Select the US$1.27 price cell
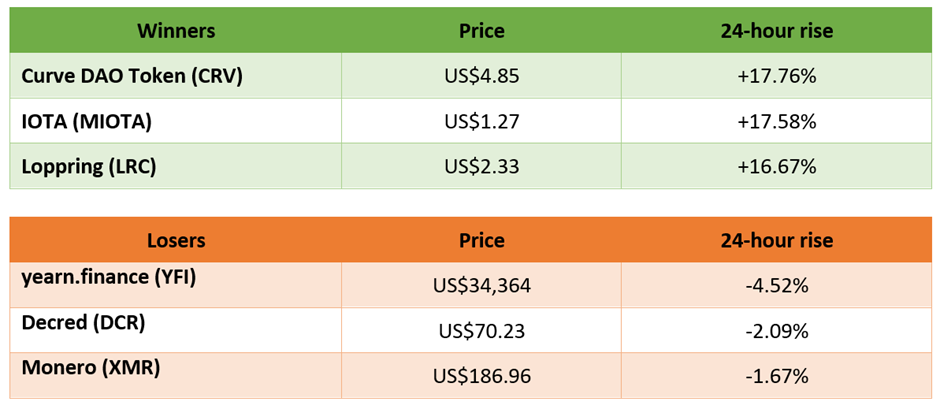This screenshot has width=940, height=409. 481,121
